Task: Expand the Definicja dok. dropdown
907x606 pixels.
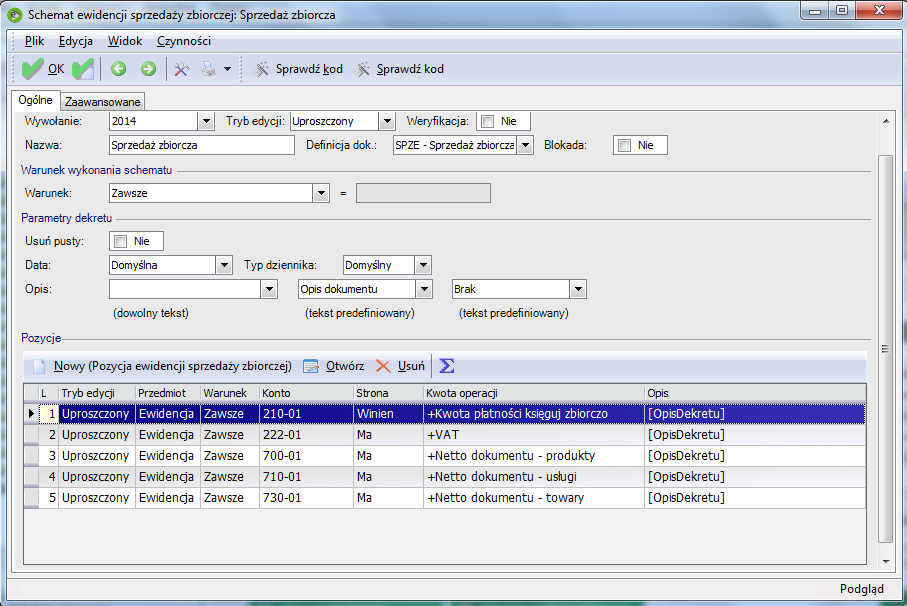Action: (x=525, y=145)
